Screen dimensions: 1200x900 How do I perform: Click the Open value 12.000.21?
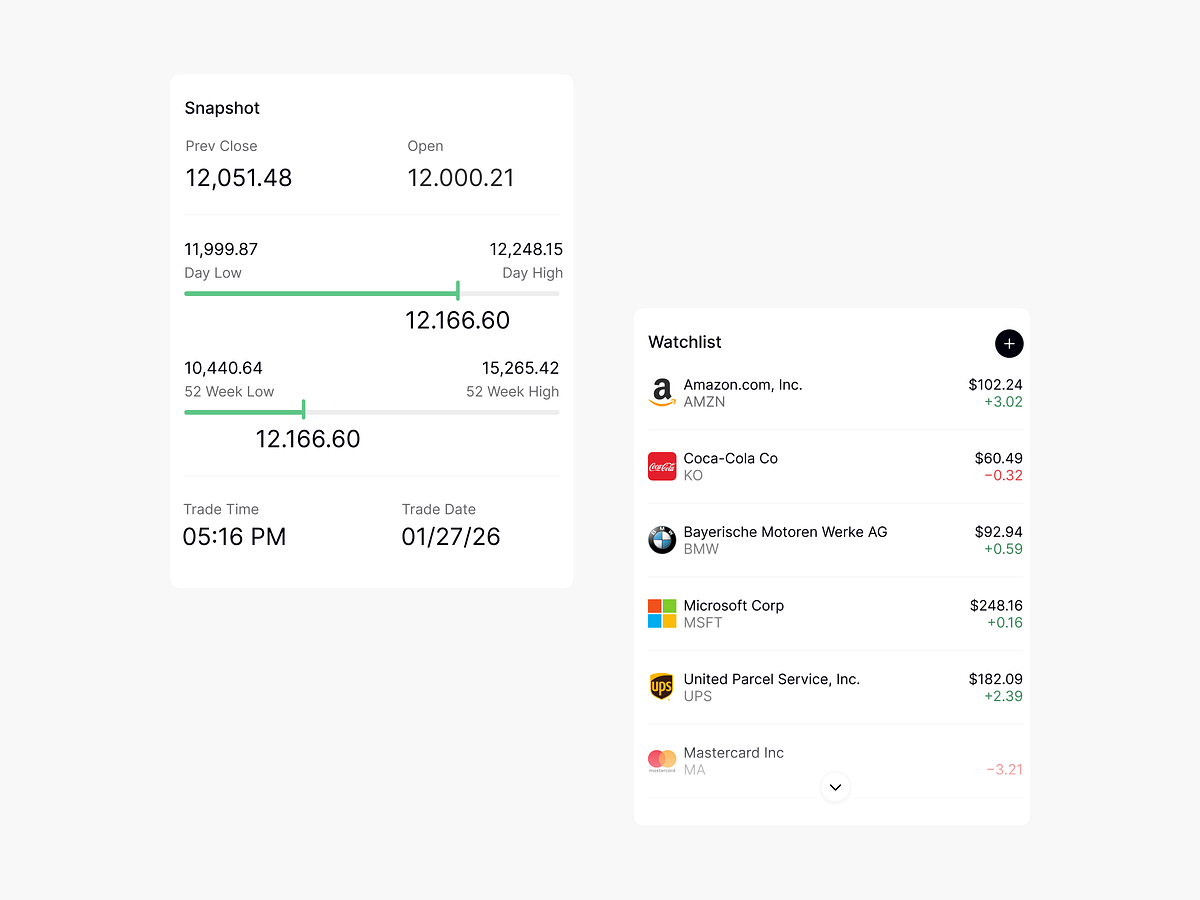[x=461, y=178]
